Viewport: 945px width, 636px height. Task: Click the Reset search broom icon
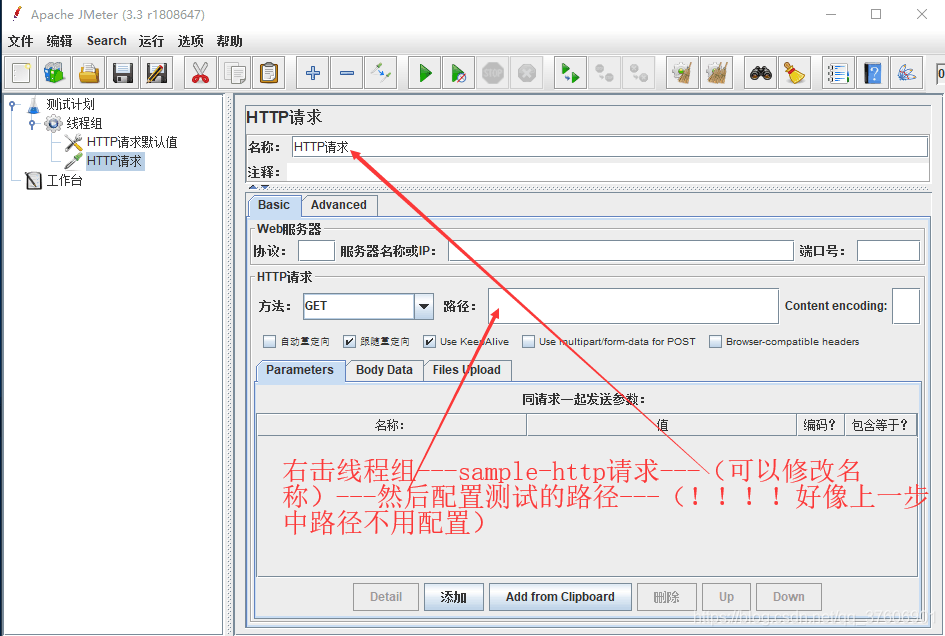pyautogui.click(x=795, y=74)
